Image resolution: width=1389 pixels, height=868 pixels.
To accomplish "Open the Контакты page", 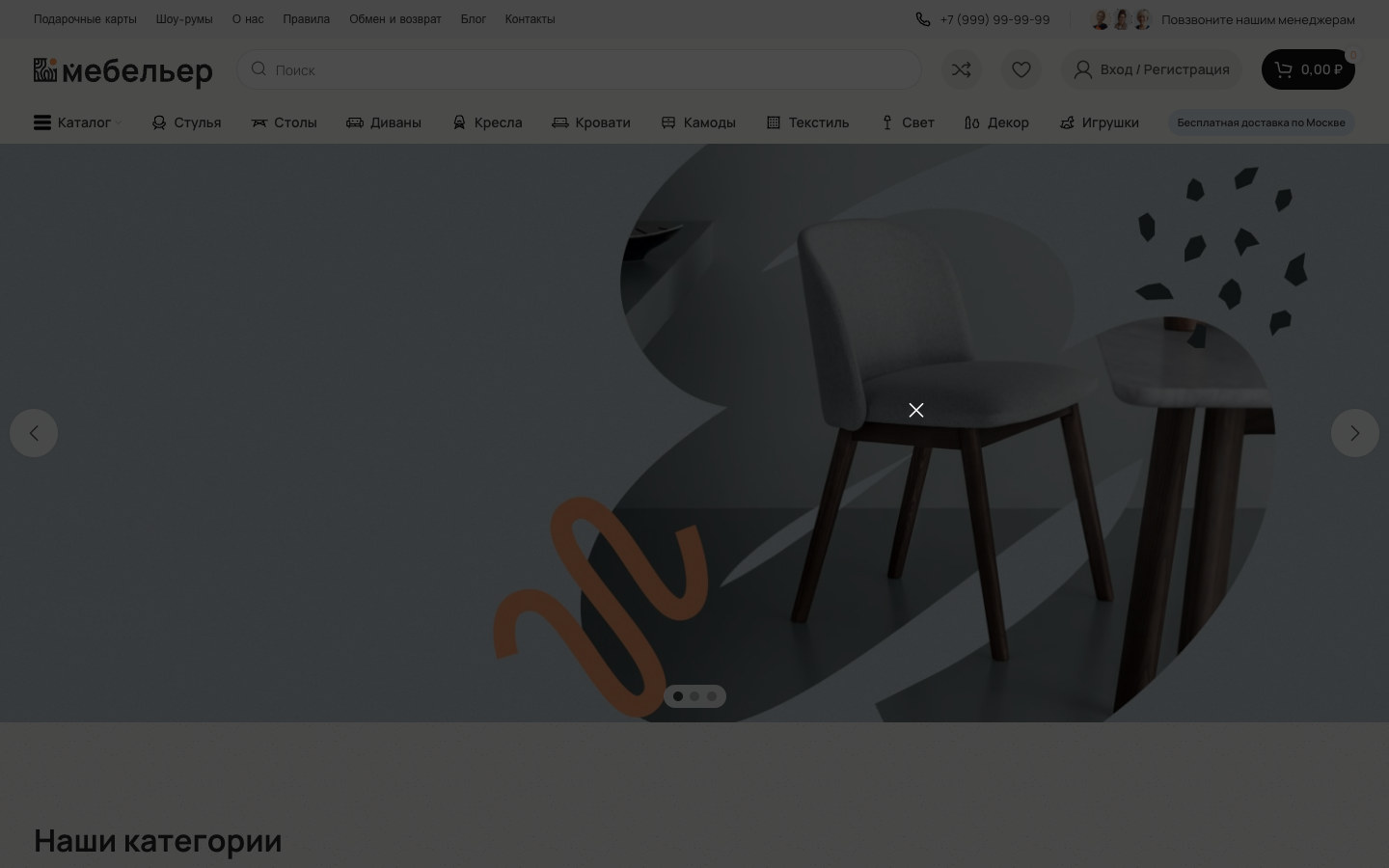I will click(530, 19).
